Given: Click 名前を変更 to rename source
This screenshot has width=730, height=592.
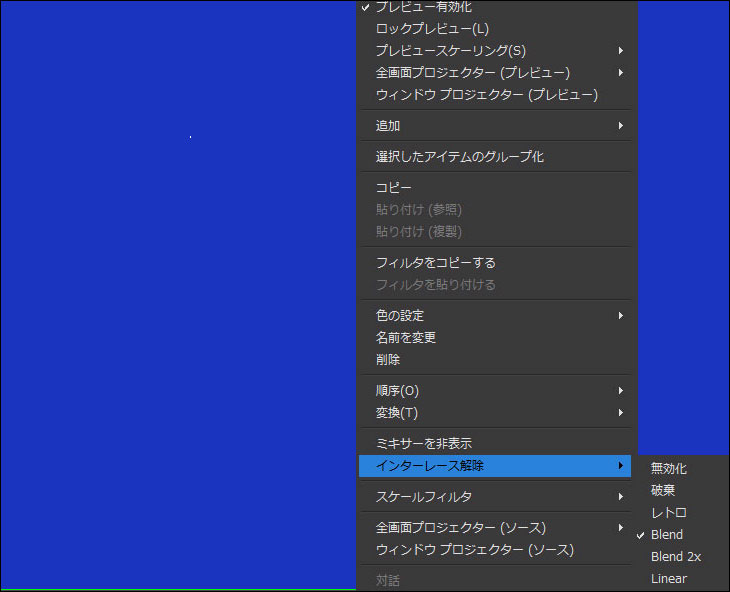Looking at the screenshot, I should click(x=405, y=338).
